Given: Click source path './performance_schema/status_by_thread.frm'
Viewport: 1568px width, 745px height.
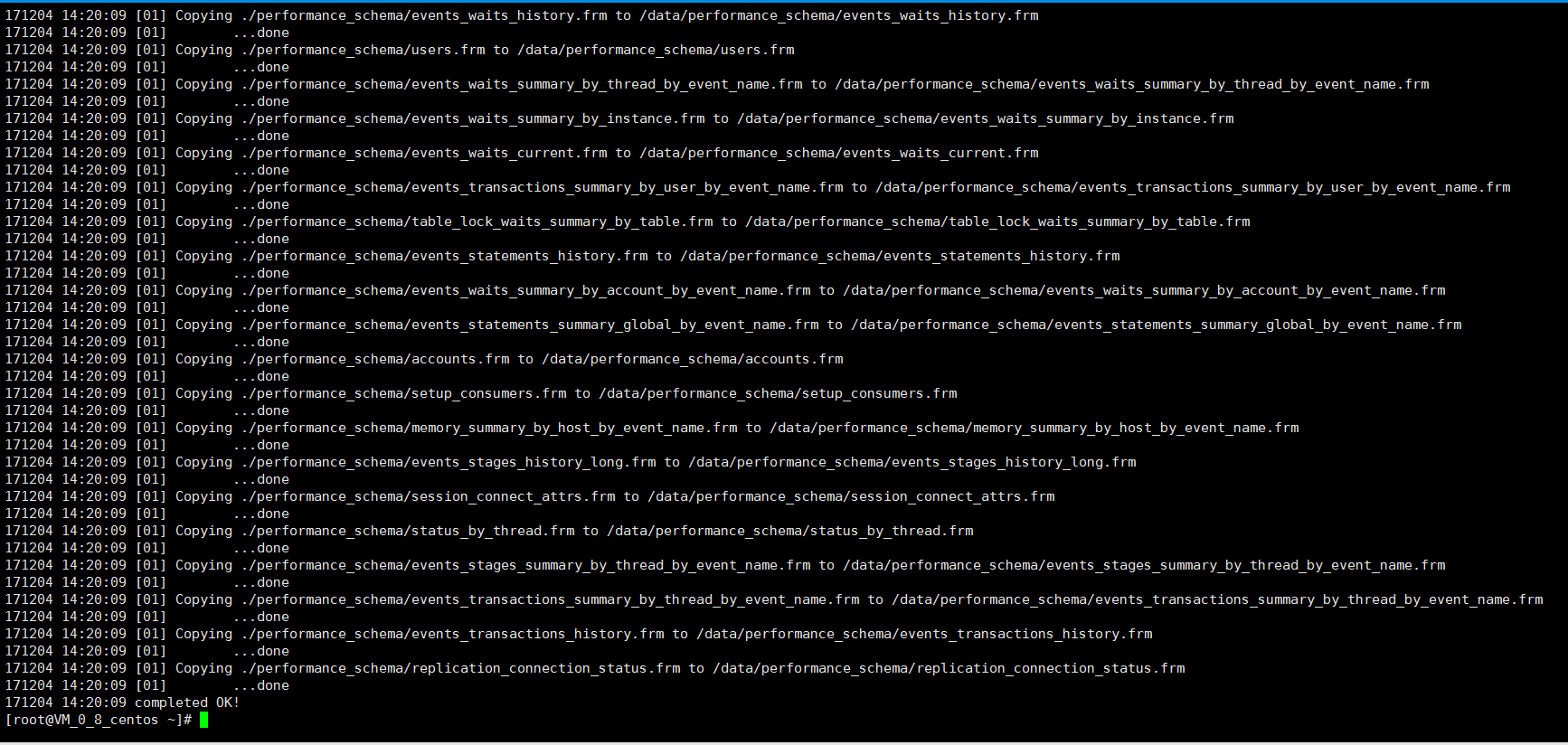Looking at the screenshot, I should [x=408, y=531].
